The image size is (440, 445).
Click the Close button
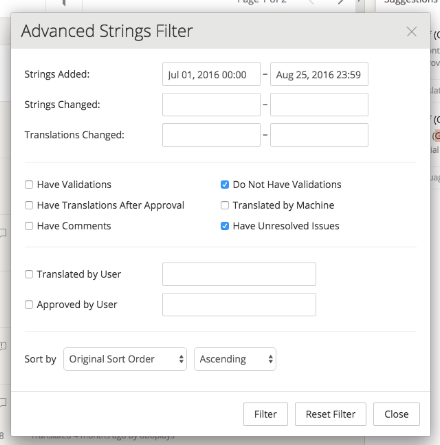click(396, 414)
